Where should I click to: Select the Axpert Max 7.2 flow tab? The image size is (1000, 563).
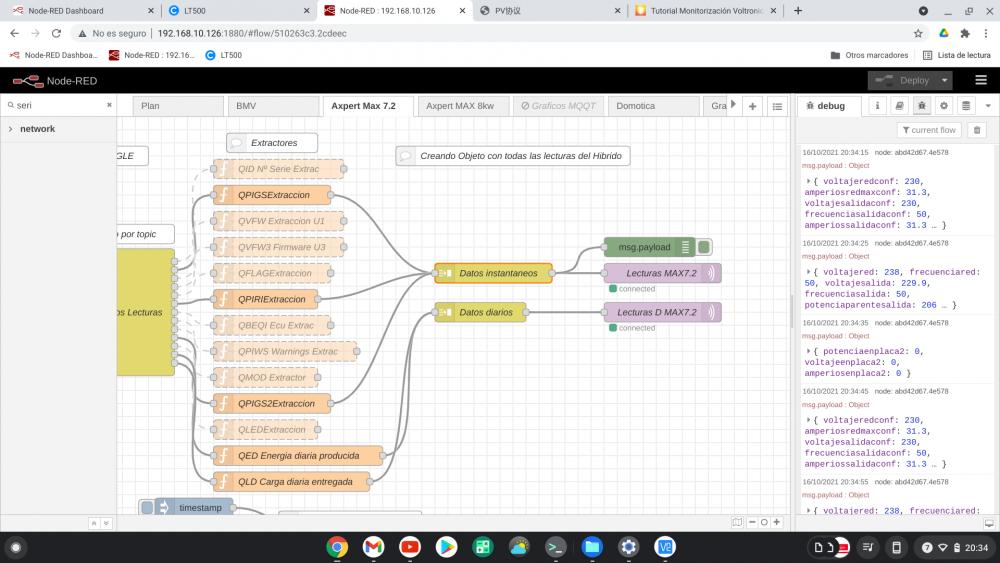point(368,106)
